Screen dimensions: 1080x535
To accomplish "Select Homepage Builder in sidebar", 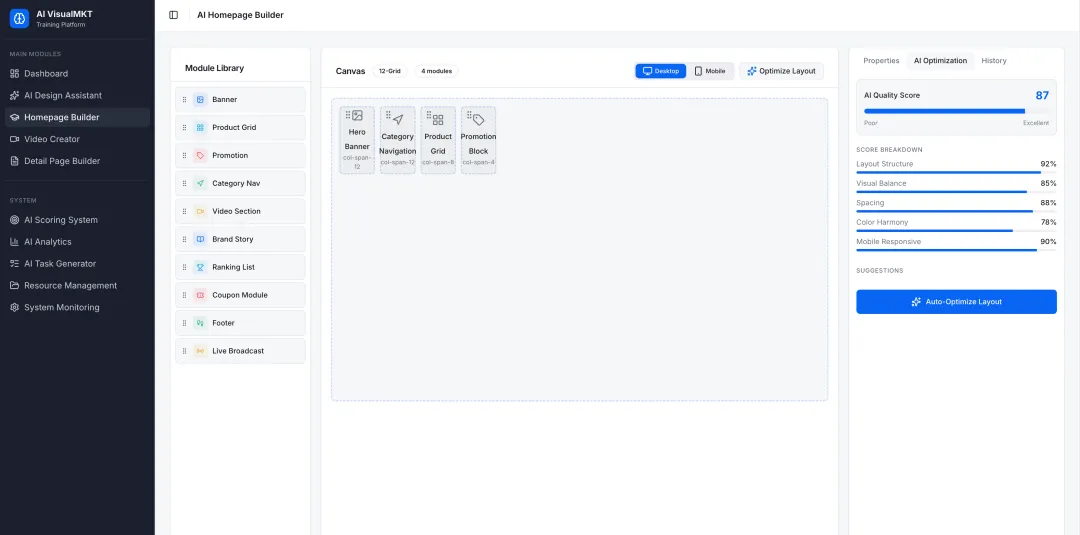I will (77, 117).
